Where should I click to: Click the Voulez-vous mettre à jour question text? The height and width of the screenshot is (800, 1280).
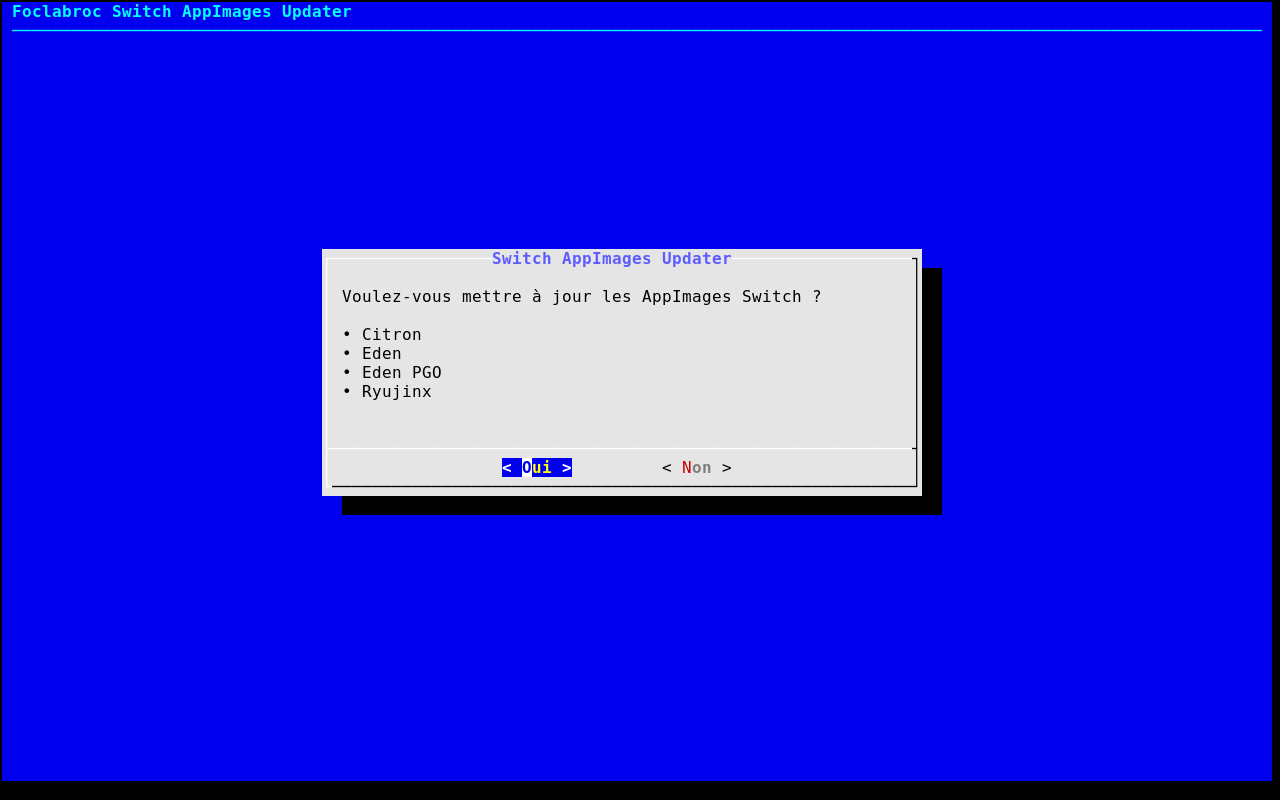click(570, 297)
